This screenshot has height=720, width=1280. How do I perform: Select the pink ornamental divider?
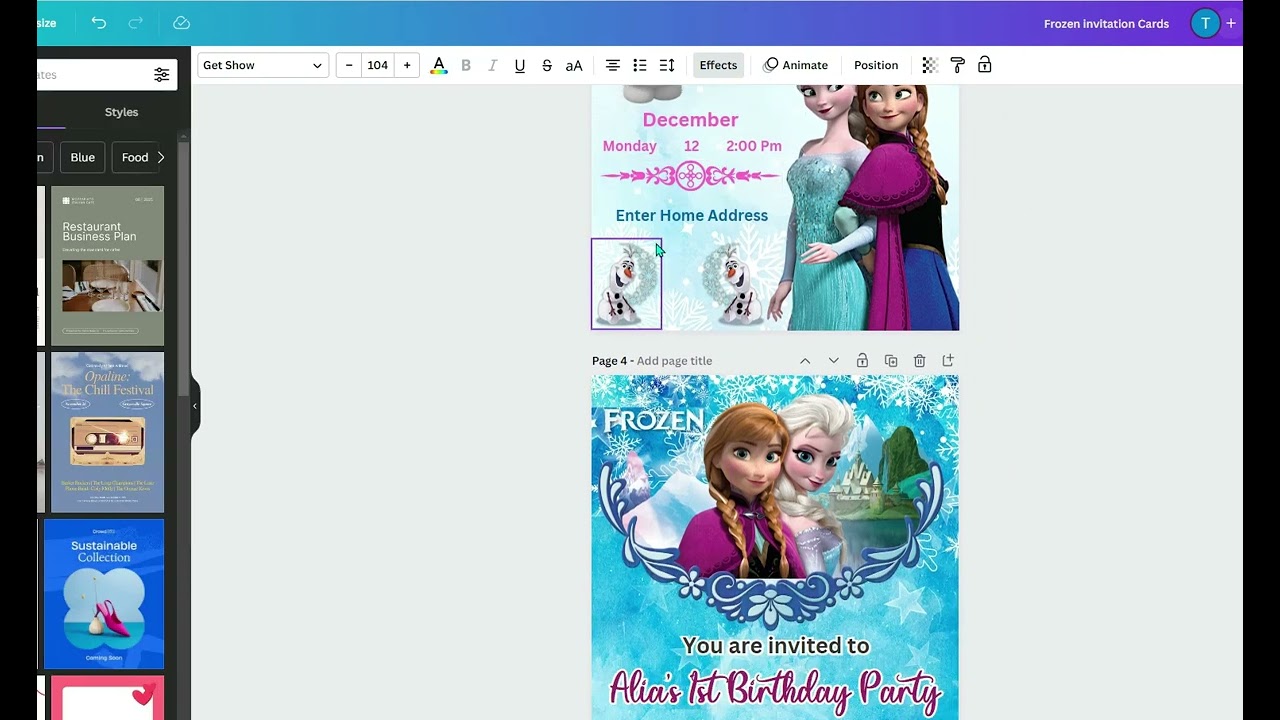pos(690,177)
